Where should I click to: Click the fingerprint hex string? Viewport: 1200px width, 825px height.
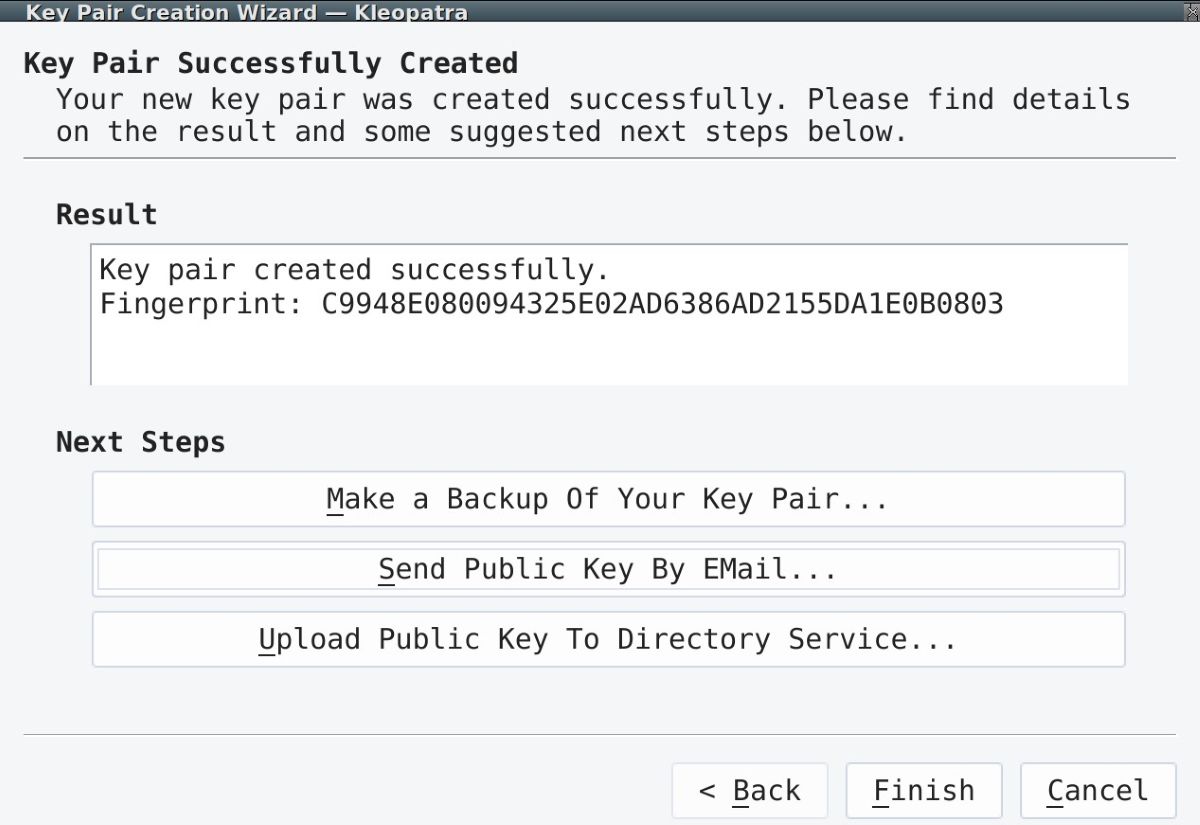click(662, 304)
